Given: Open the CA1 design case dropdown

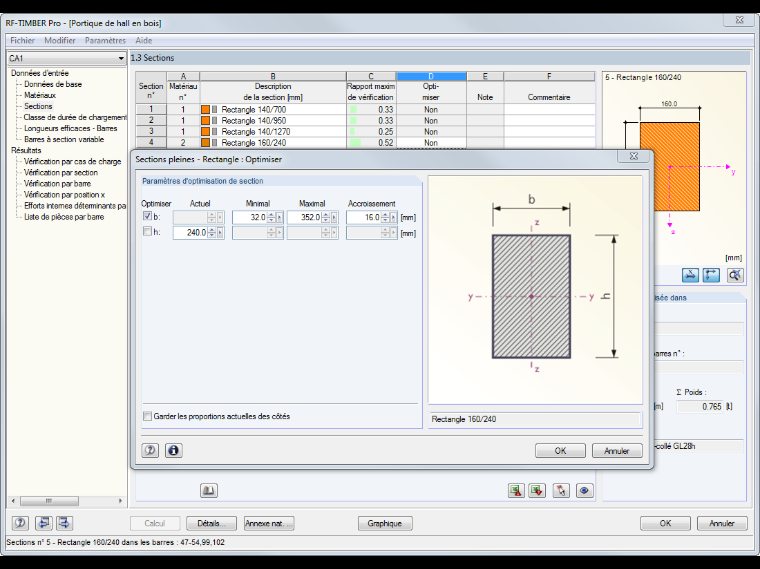Looking at the screenshot, I should pyautogui.click(x=121, y=58).
